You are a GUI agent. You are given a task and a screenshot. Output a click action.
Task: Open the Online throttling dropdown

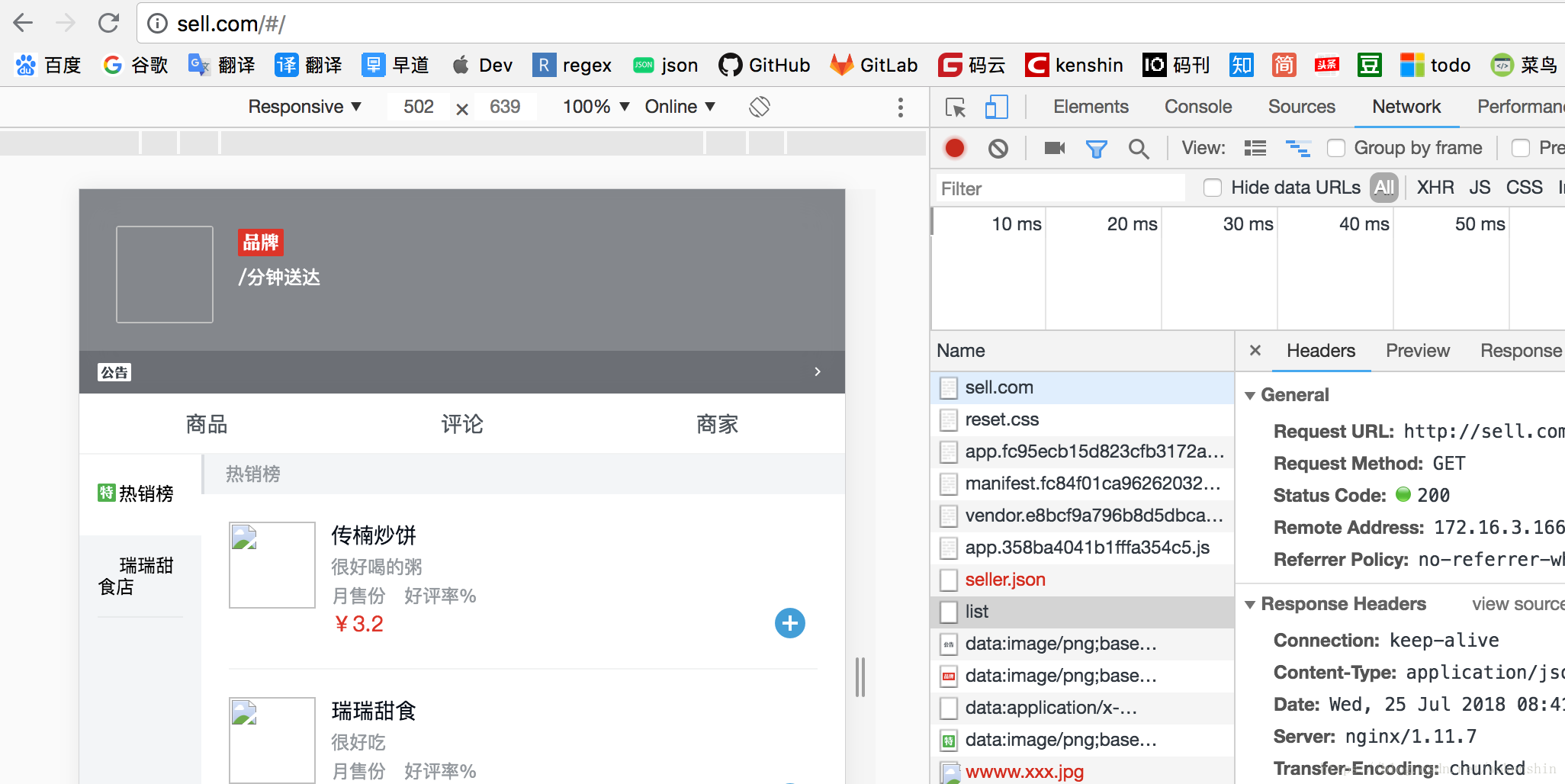[680, 107]
